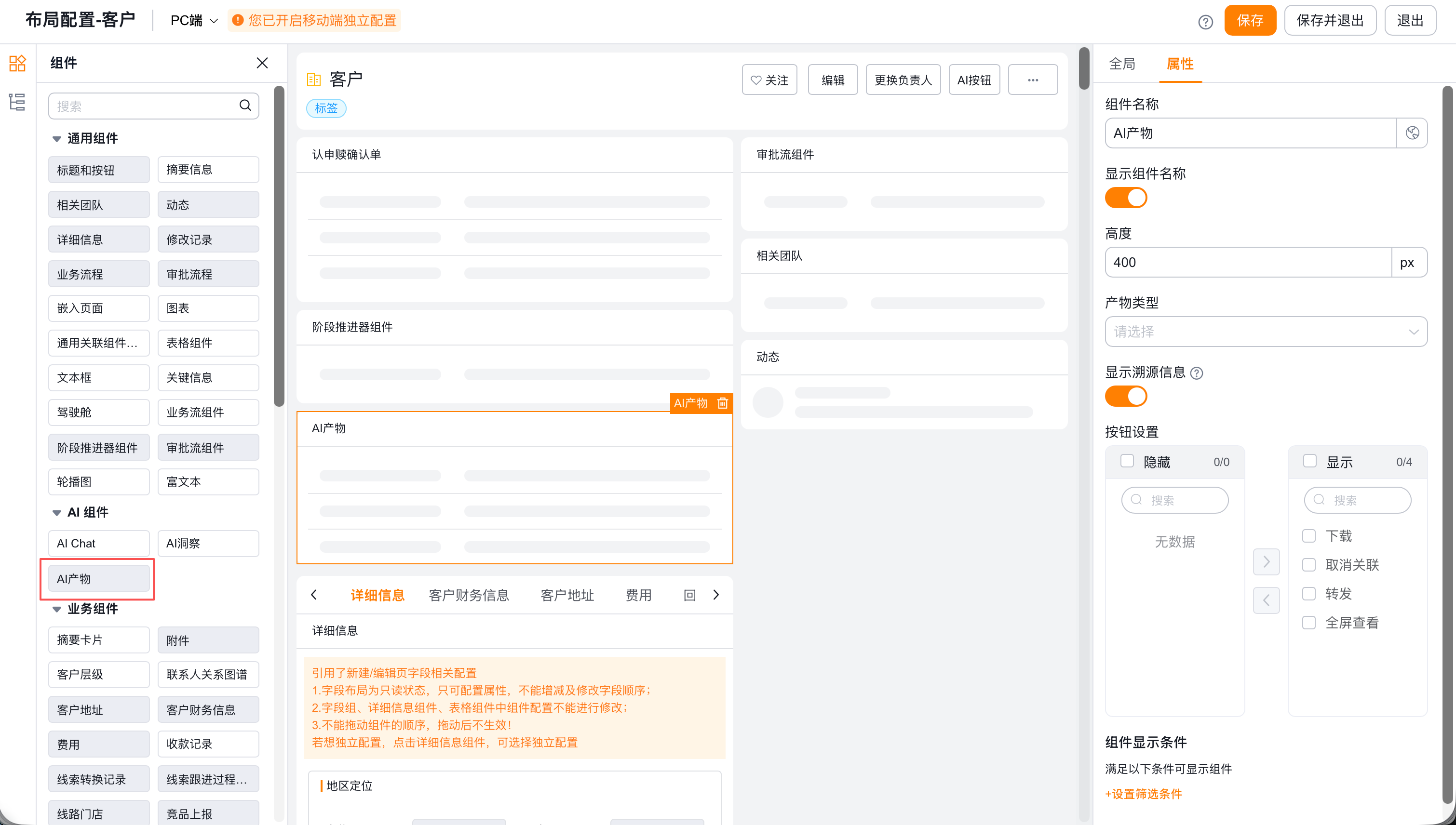Click search icon in 隐藏 list
The width and height of the screenshot is (1456, 825).
tap(1136, 500)
